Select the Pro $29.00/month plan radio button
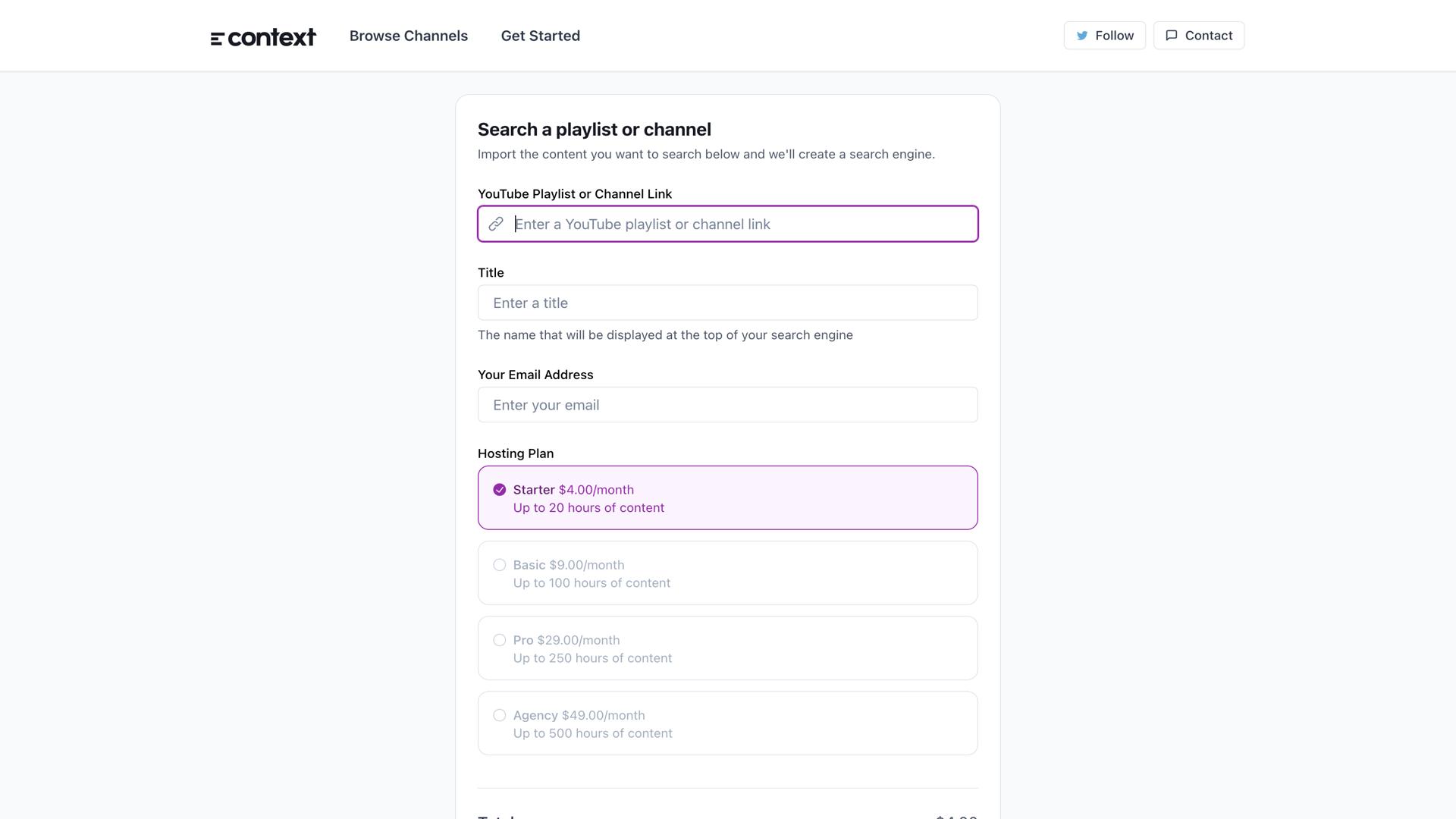Screen dimensions: 1456x819 [499, 640]
